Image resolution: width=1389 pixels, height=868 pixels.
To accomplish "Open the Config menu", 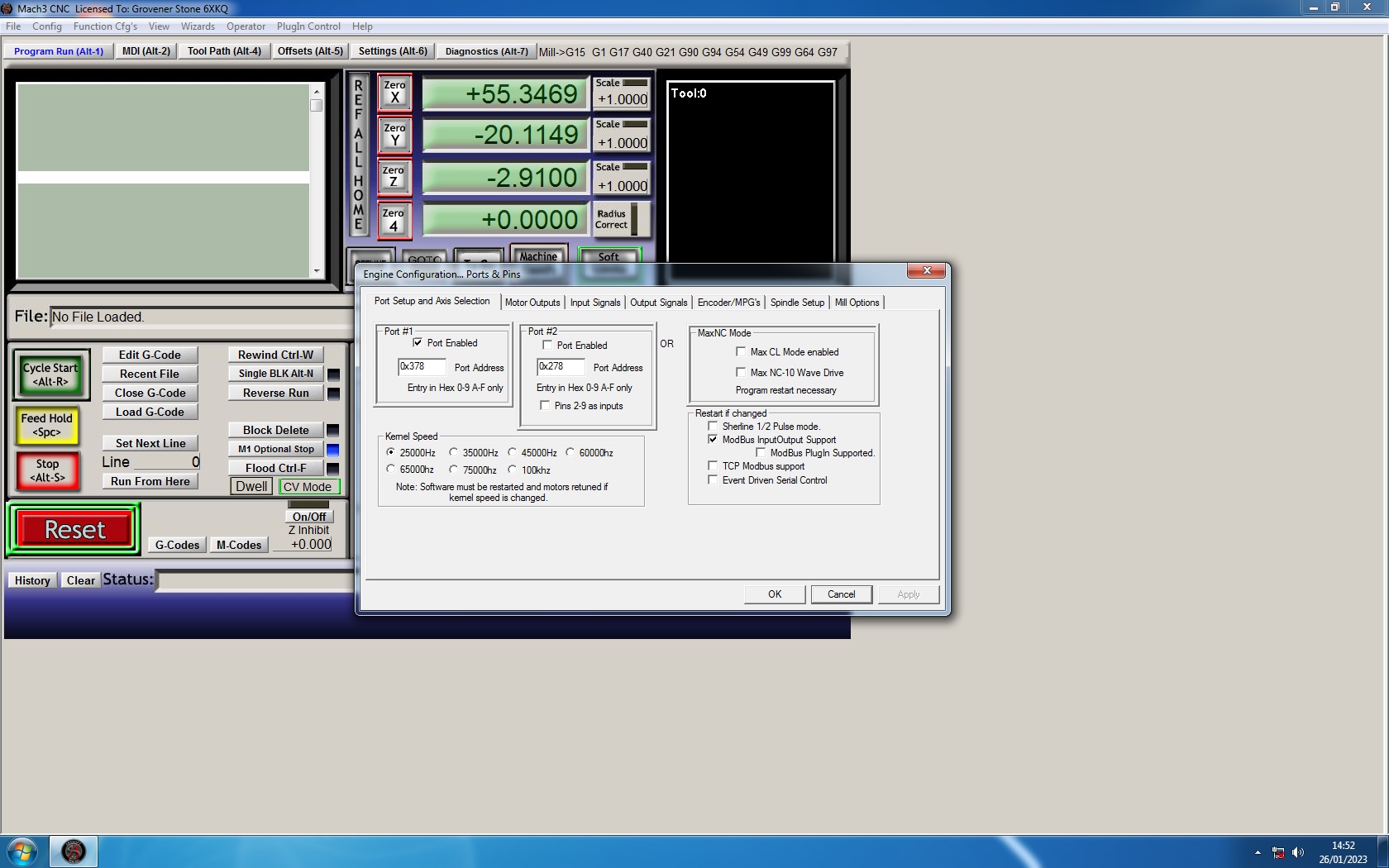I will coord(46,26).
